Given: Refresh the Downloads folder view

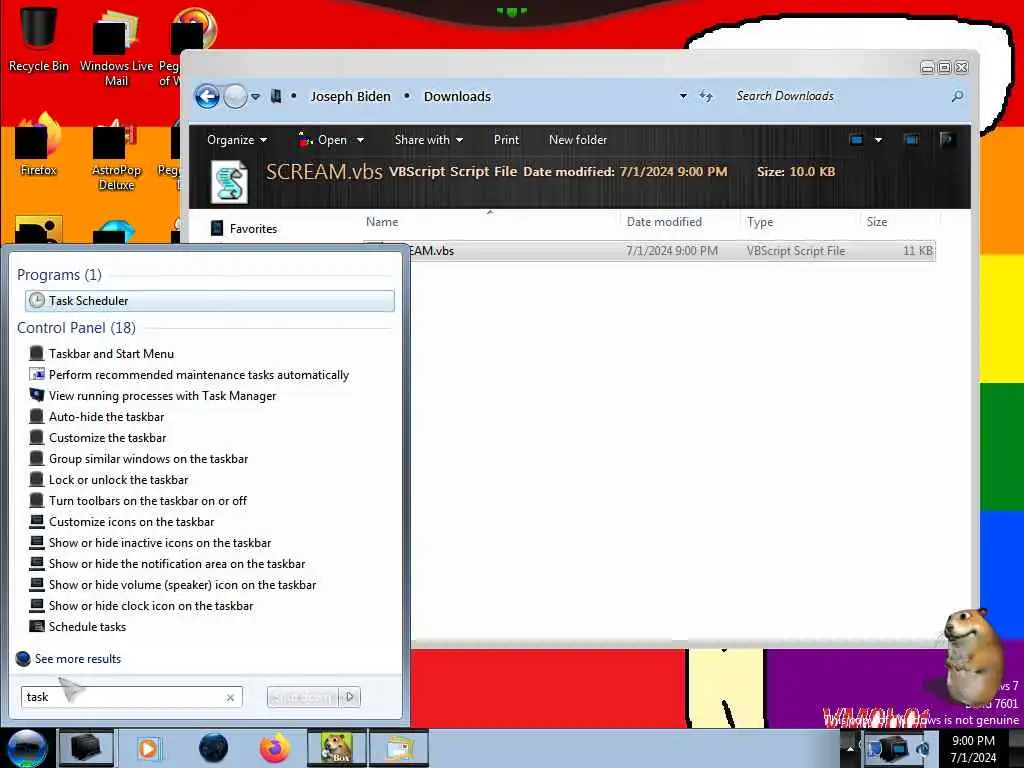Looking at the screenshot, I should point(706,96).
